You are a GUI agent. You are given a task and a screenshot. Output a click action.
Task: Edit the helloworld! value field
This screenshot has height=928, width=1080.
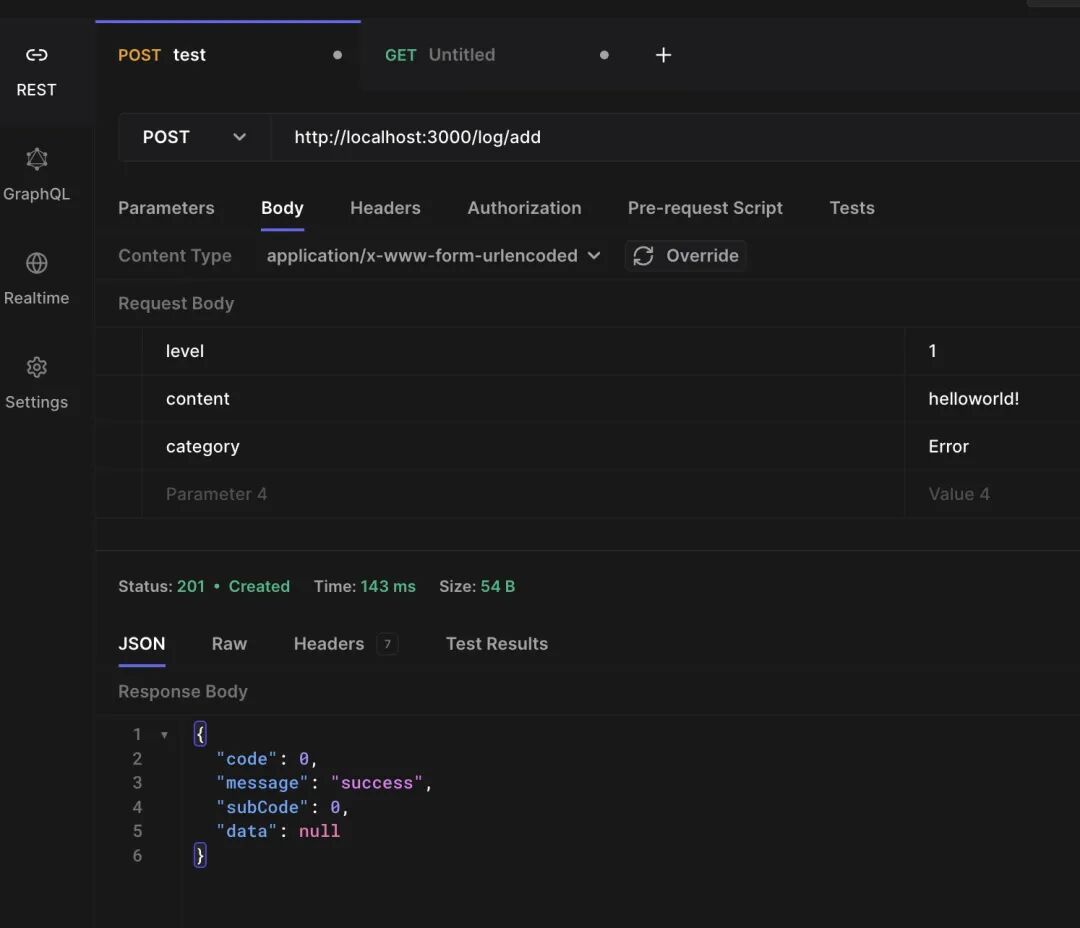[x=973, y=399]
